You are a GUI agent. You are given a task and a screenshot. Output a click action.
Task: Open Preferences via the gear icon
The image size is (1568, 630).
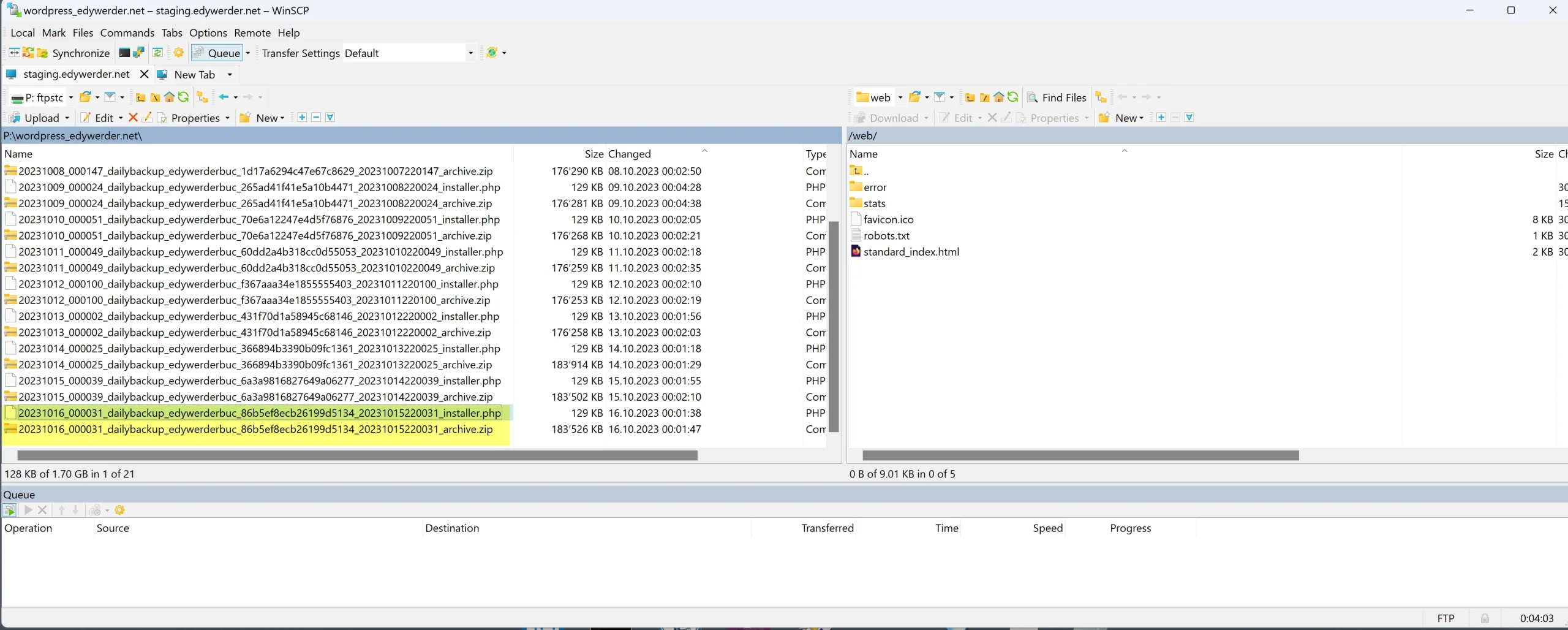click(178, 53)
